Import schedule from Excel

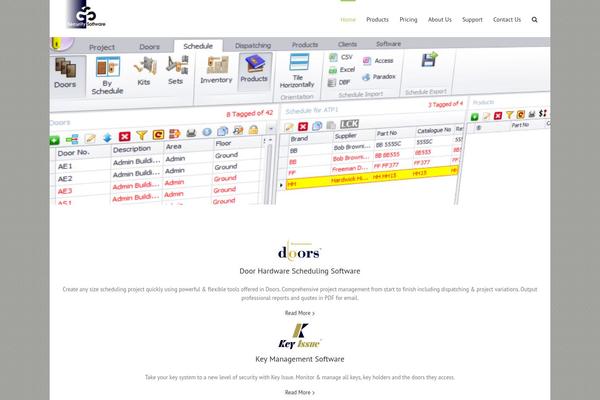coord(342,70)
